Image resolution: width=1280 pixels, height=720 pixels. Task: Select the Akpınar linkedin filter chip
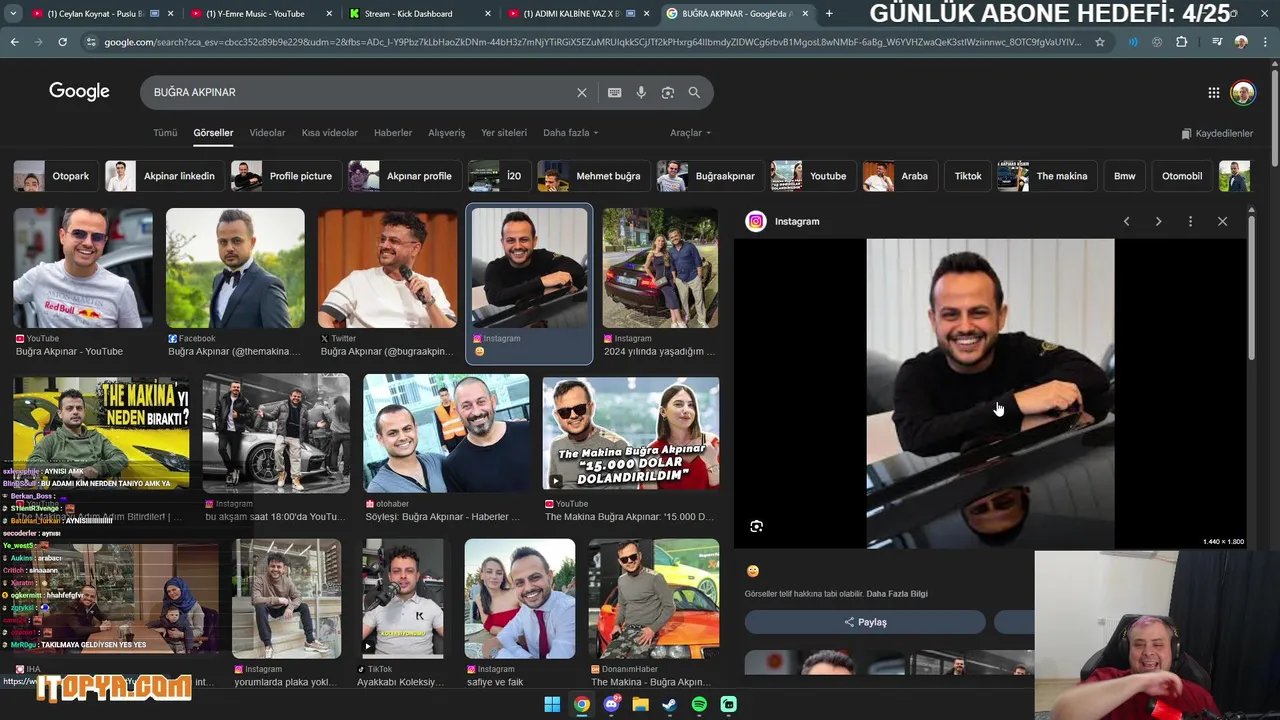click(x=165, y=176)
